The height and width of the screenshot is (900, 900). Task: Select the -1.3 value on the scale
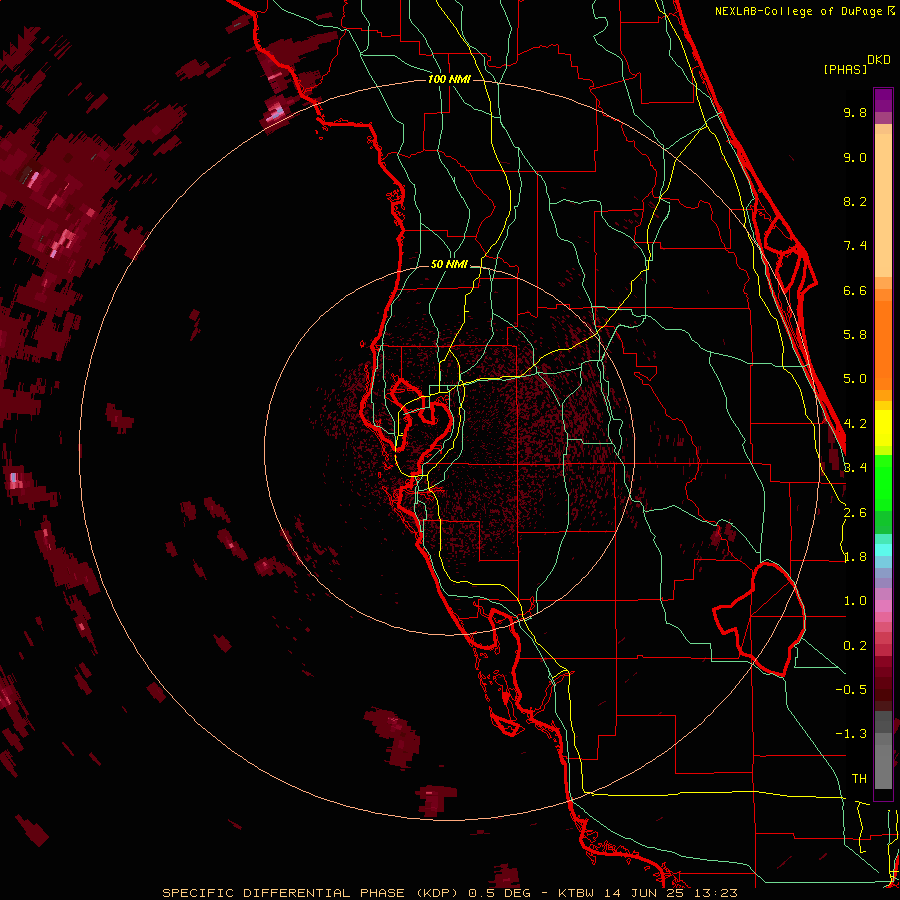tap(851, 734)
